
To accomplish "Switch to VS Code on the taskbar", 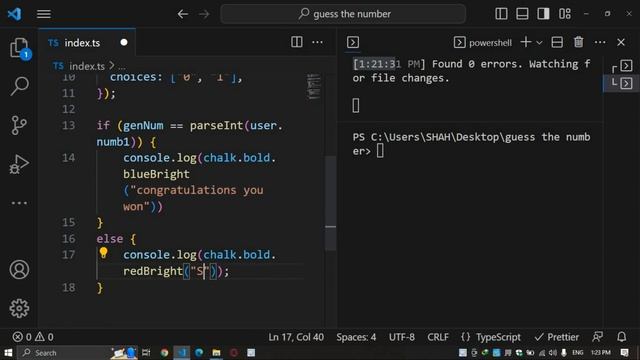I will 182,353.
